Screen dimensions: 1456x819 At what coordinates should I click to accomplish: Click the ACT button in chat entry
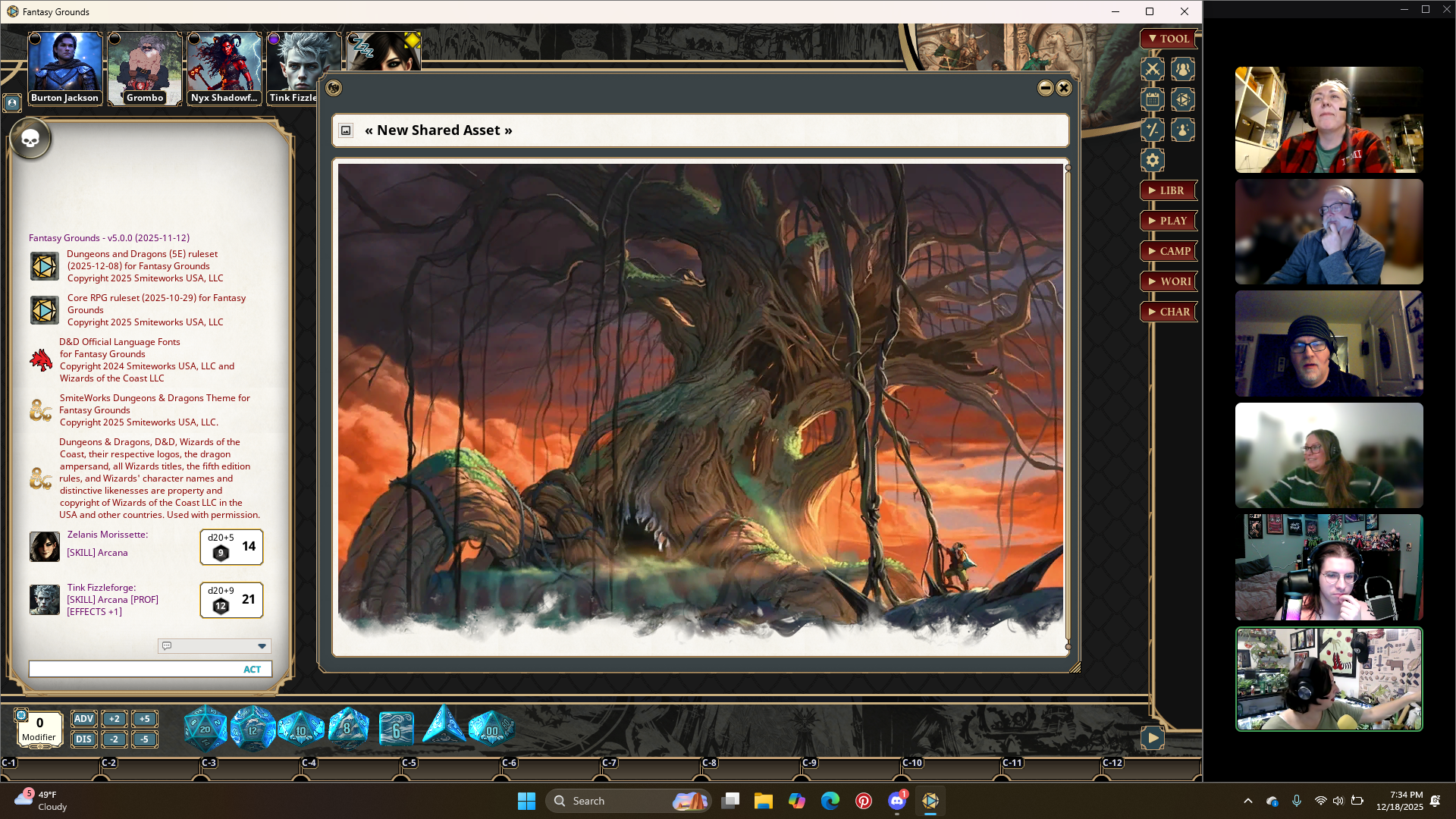coord(252,670)
